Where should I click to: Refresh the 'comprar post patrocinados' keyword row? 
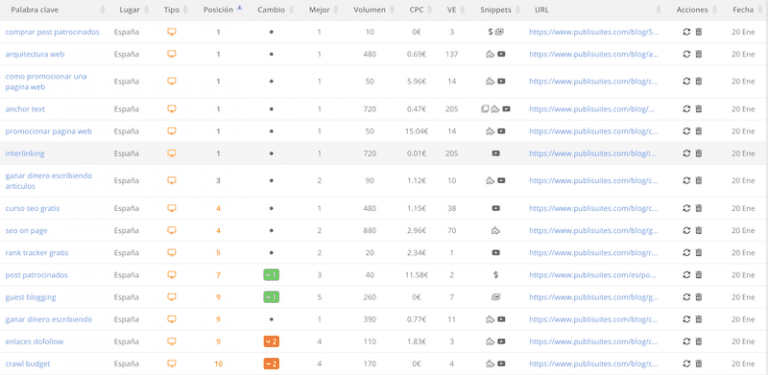[686, 32]
